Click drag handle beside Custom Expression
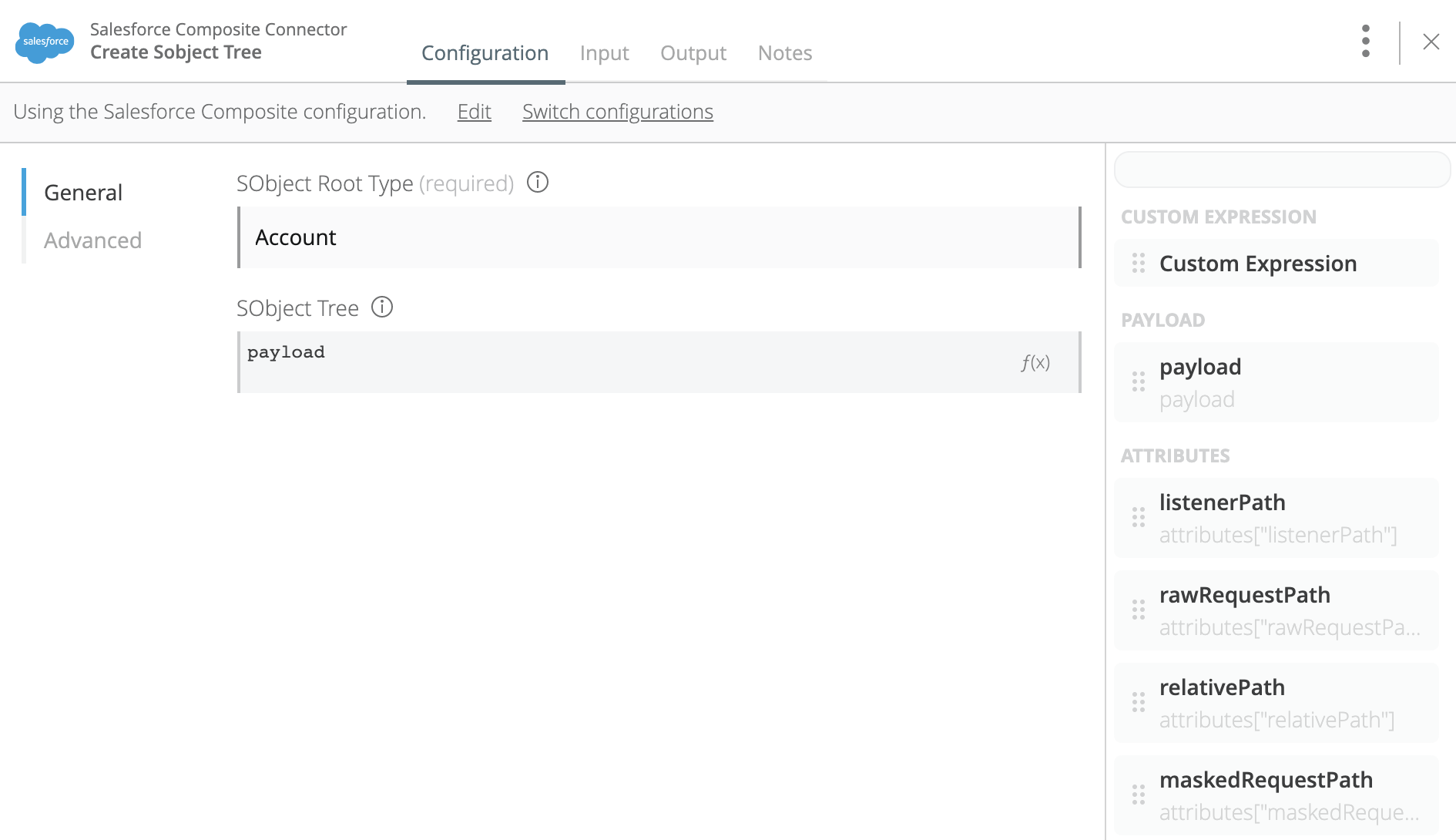Image resolution: width=1456 pixels, height=840 pixels. pyautogui.click(x=1138, y=264)
